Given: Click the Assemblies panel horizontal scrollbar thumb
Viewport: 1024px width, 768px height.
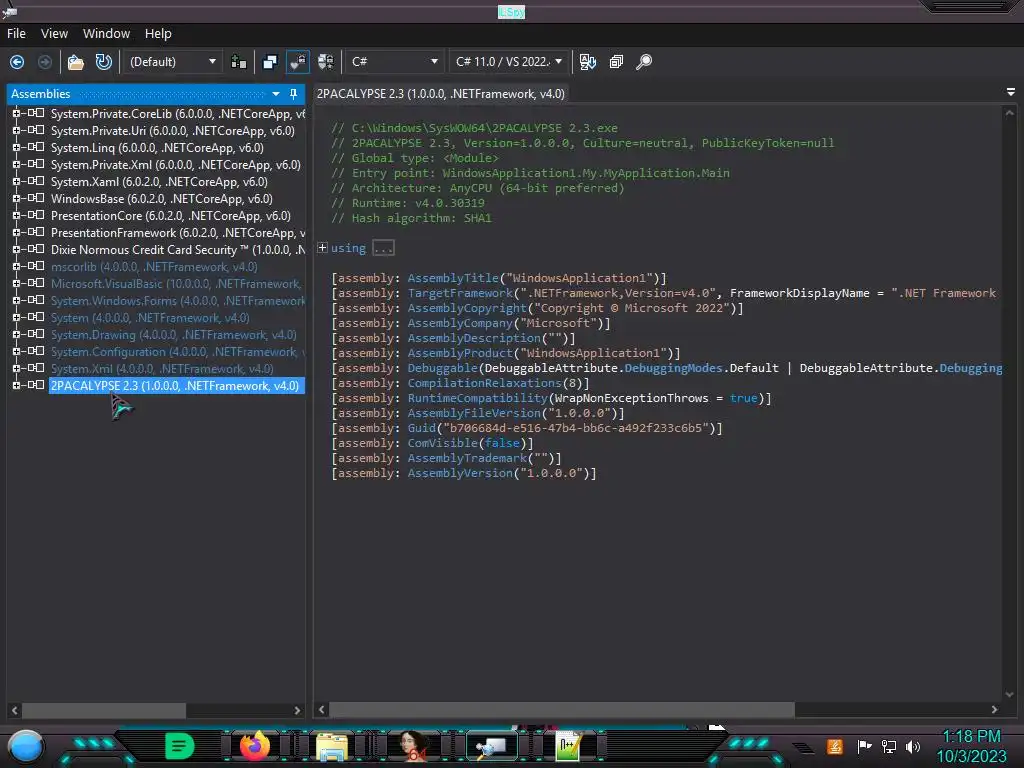Looking at the screenshot, I should (104, 710).
